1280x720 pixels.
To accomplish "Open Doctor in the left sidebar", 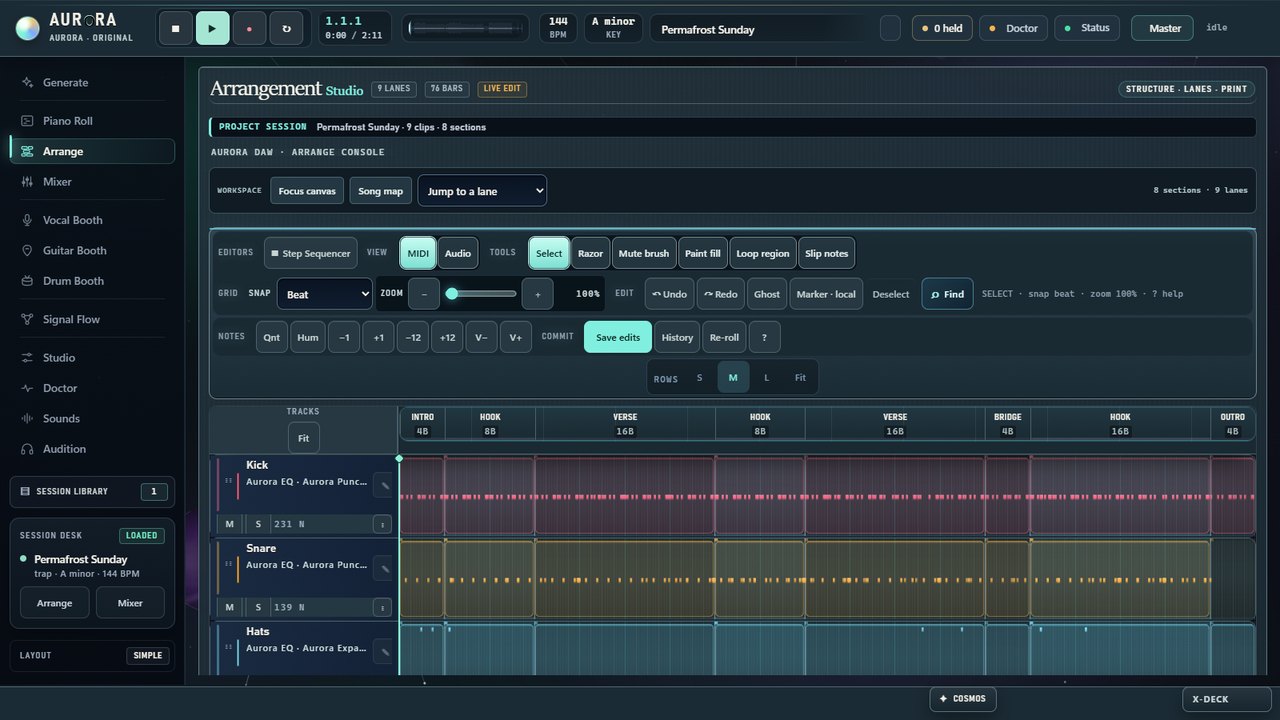I will point(92,388).
